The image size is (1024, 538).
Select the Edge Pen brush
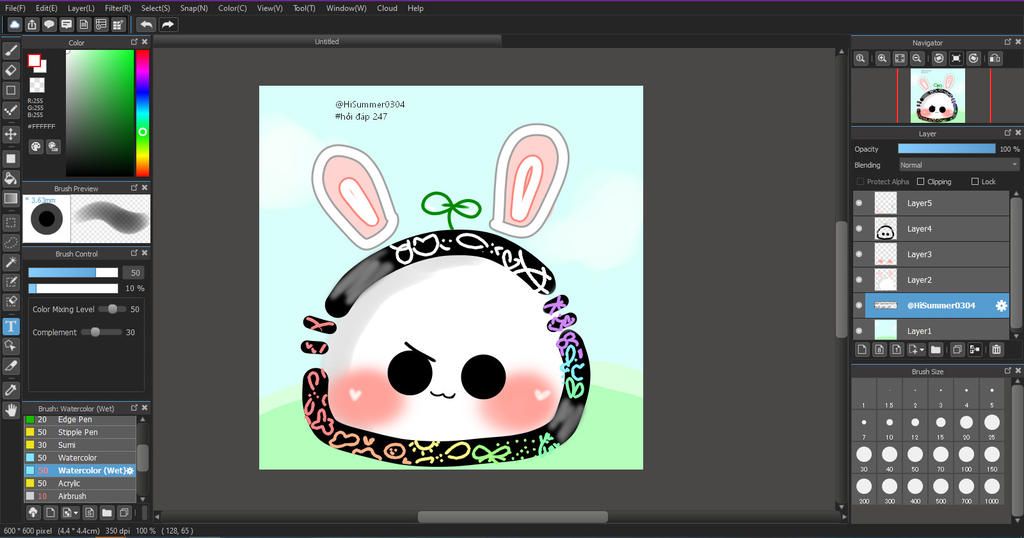[80, 420]
